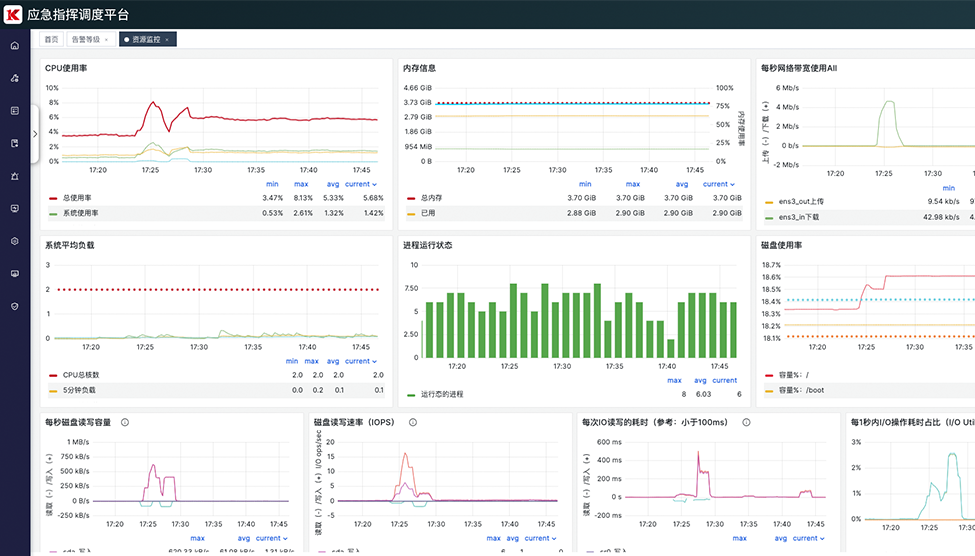This screenshot has height=556, width=975.
Task: Open the home icon in the sidebar
Action: coord(15,45)
